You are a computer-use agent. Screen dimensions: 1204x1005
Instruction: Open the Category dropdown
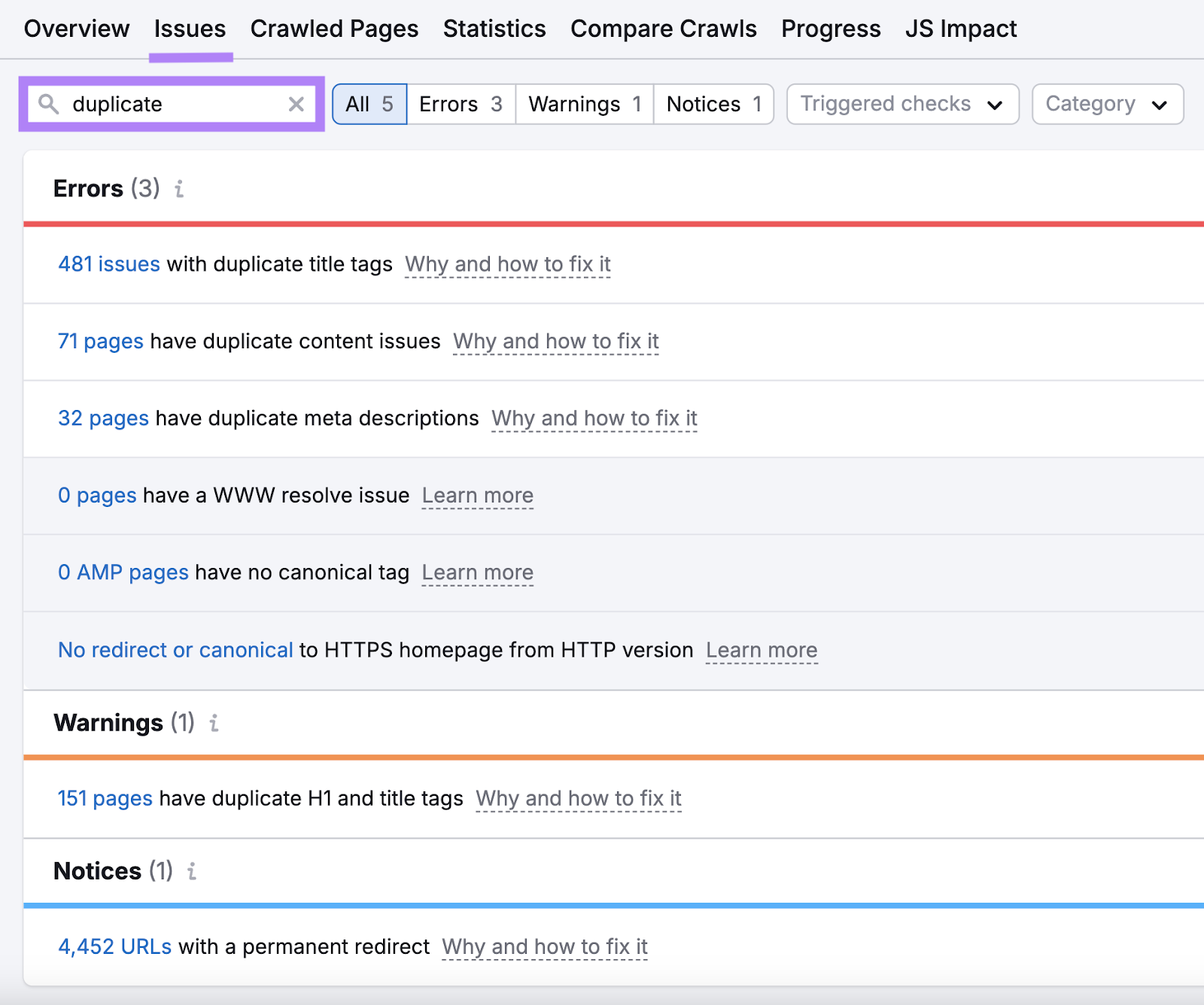(1106, 104)
